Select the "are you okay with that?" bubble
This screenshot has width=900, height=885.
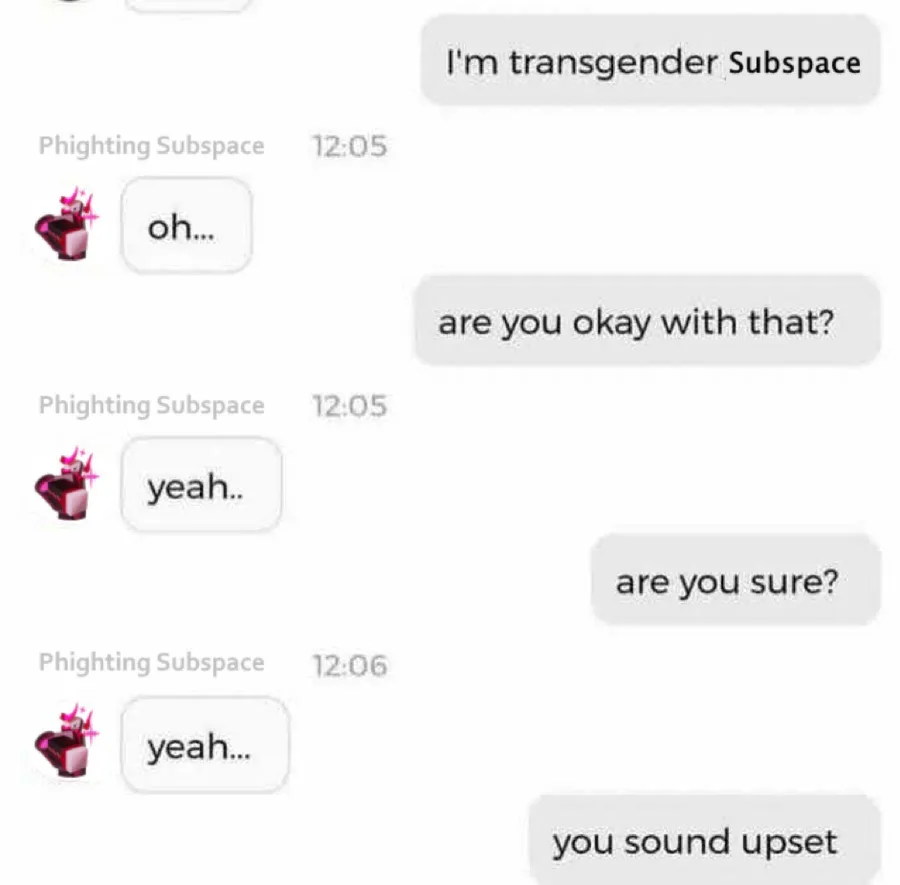(x=647, y=321)
